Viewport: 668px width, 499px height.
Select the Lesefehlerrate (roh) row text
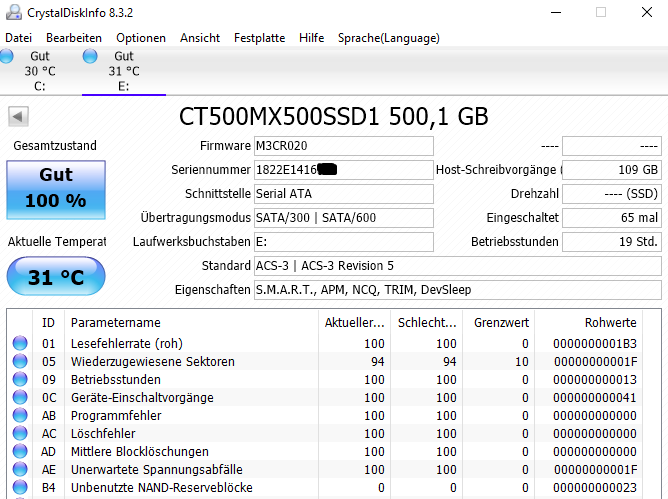point(127,343)
